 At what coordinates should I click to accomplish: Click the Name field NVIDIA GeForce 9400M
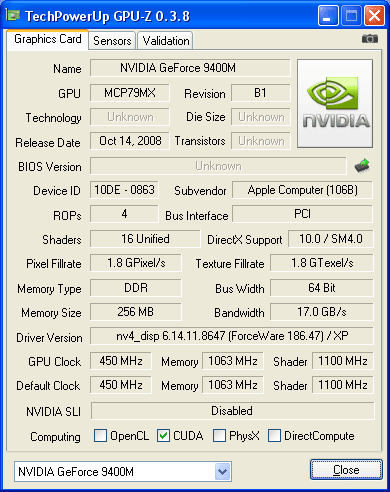[190, 68]
